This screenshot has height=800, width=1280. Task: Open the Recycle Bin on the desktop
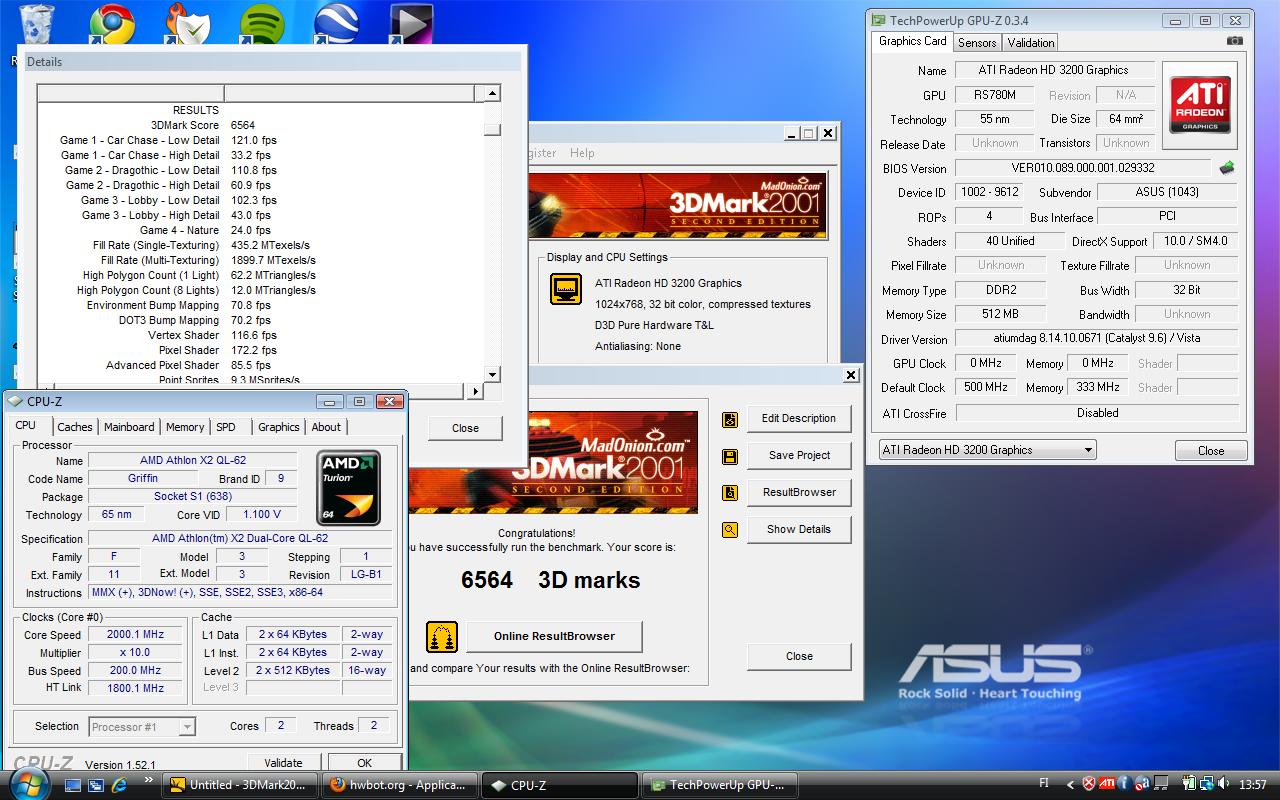(37, 22)
